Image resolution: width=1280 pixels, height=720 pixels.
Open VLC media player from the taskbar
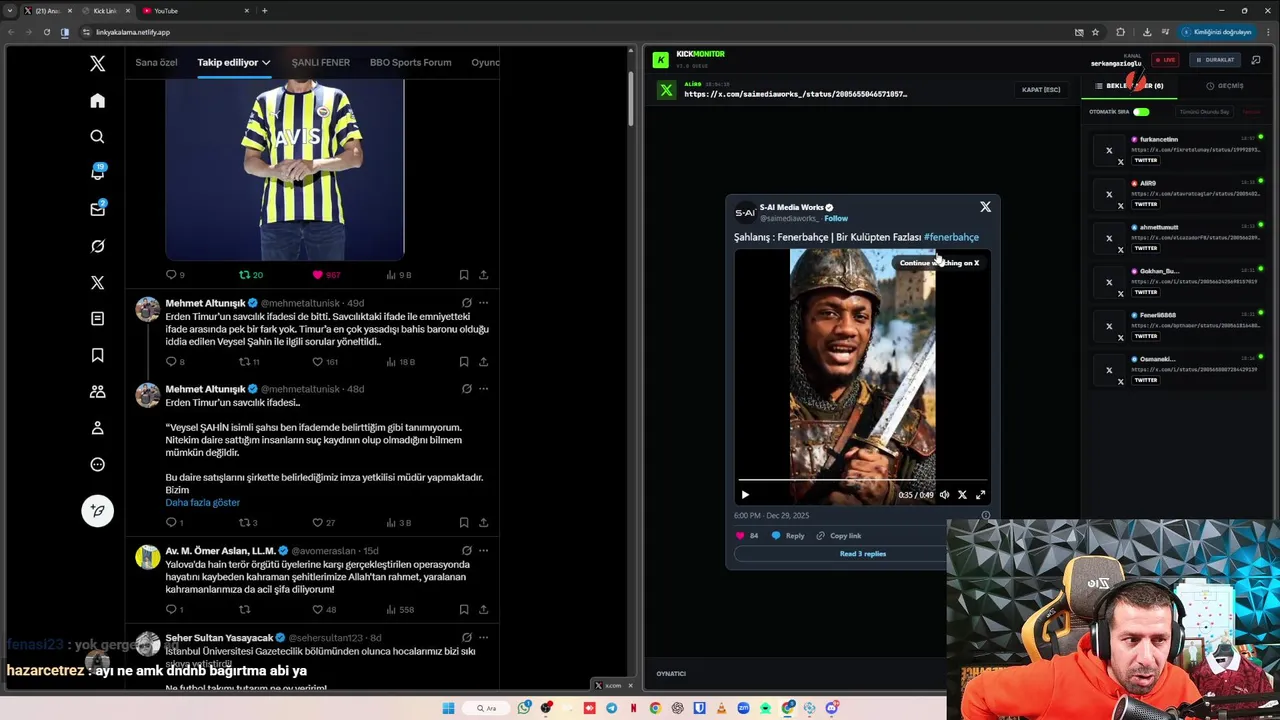pyautogui.click(x=721, y=708)
